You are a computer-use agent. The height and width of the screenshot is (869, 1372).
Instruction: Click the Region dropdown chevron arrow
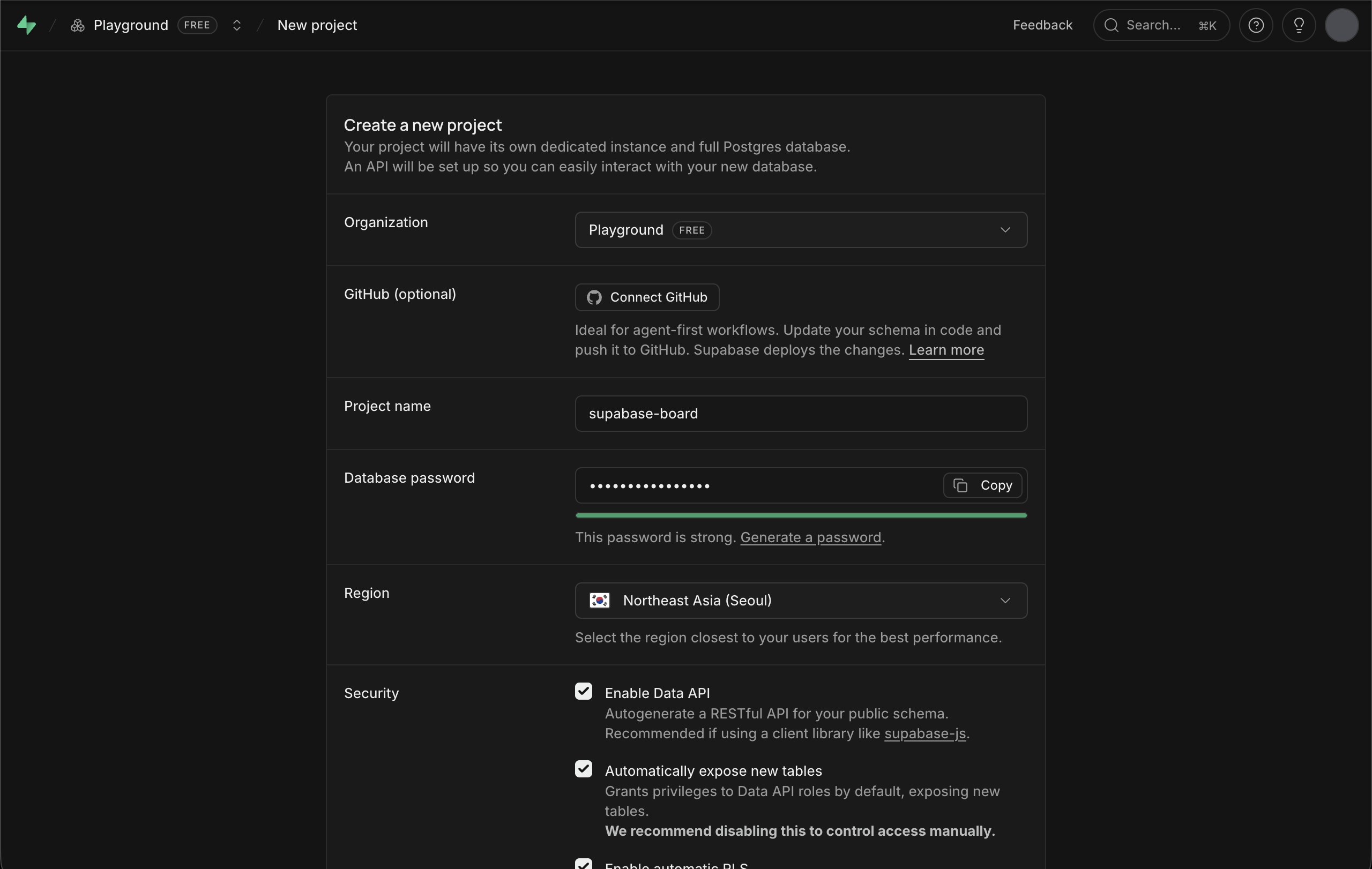[x=1005, y=600]
